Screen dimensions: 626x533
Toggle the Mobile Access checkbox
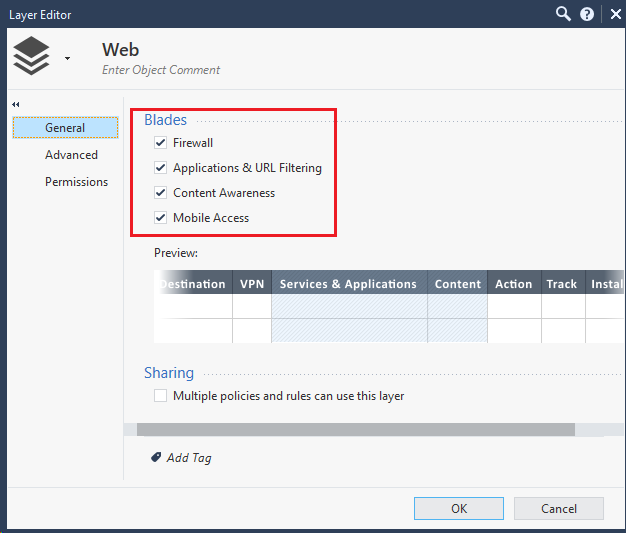[161, 218]
